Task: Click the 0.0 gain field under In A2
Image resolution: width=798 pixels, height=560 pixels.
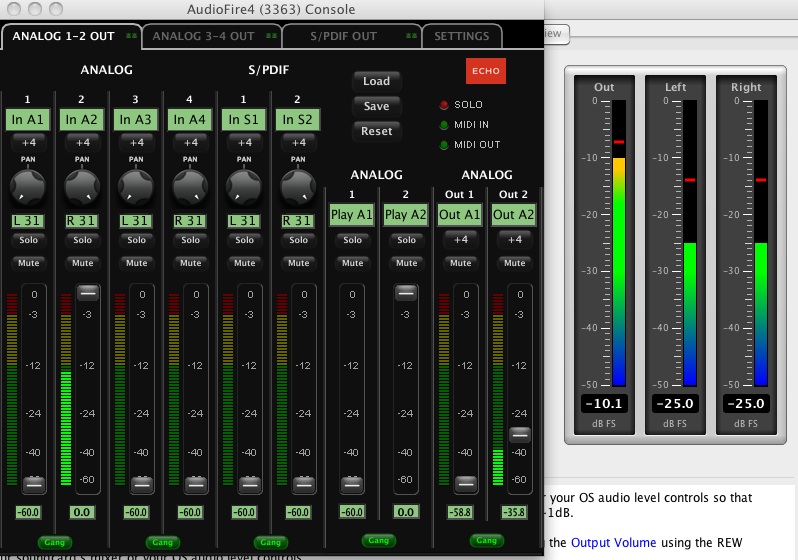Action: (x=82, y=512)
